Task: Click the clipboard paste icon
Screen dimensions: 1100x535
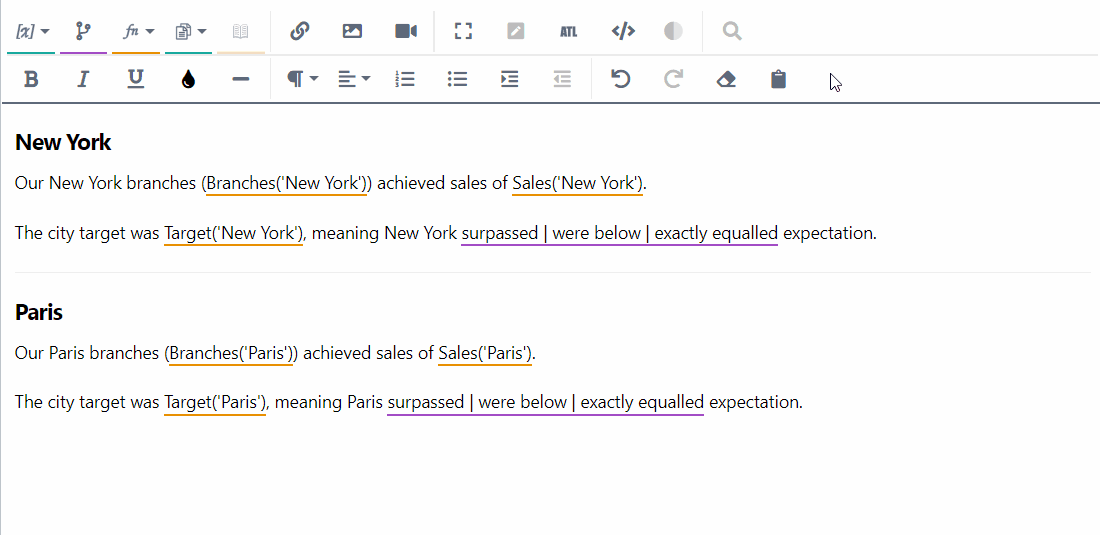Action: pos(778,79)
